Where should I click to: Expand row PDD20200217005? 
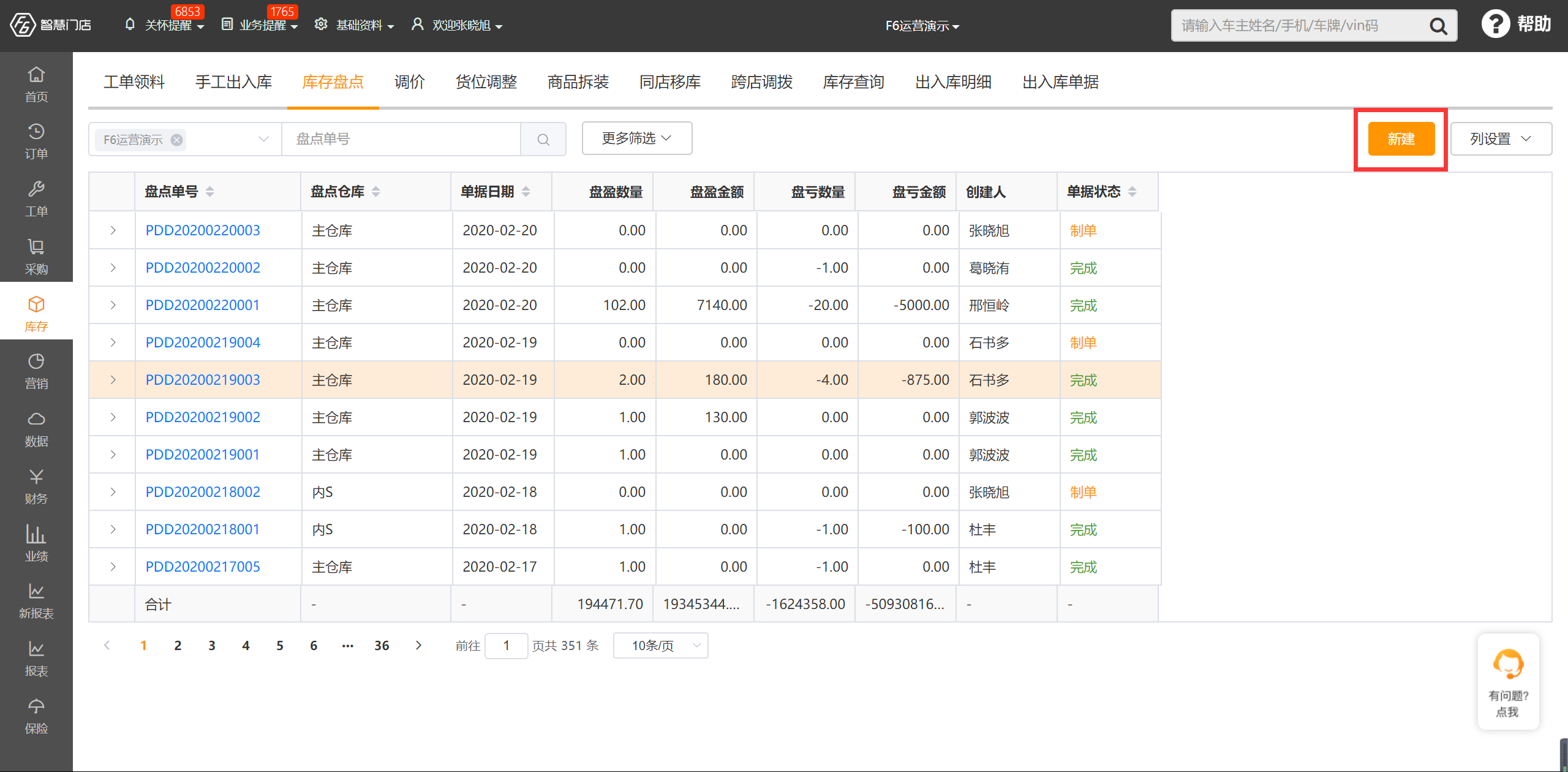[x=113, y=567]
